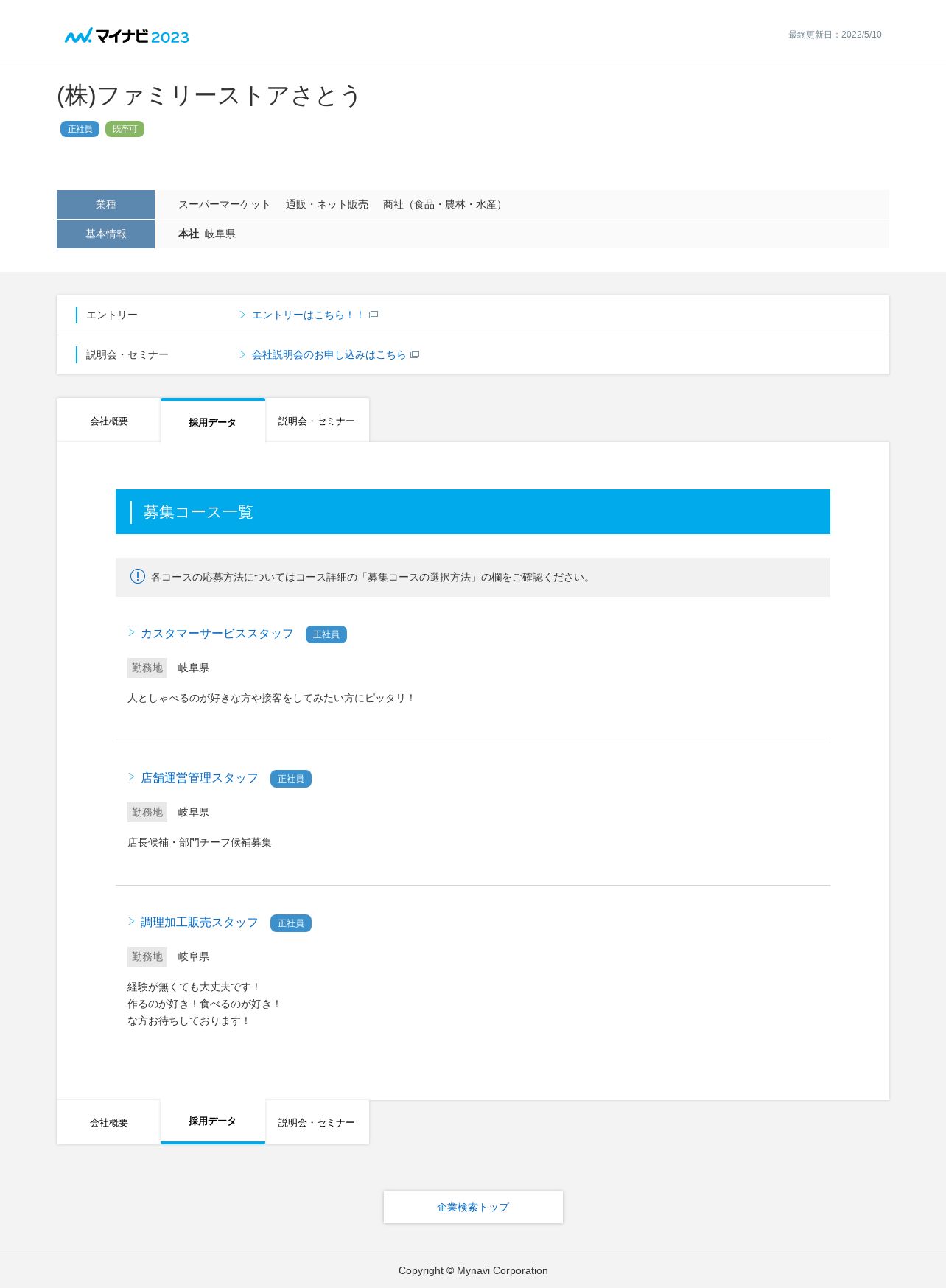This screenshot has width=946, height=1288.
Task: Click arrow before 店舗運営管理スタッフ
Action: [x=131, y=777]
